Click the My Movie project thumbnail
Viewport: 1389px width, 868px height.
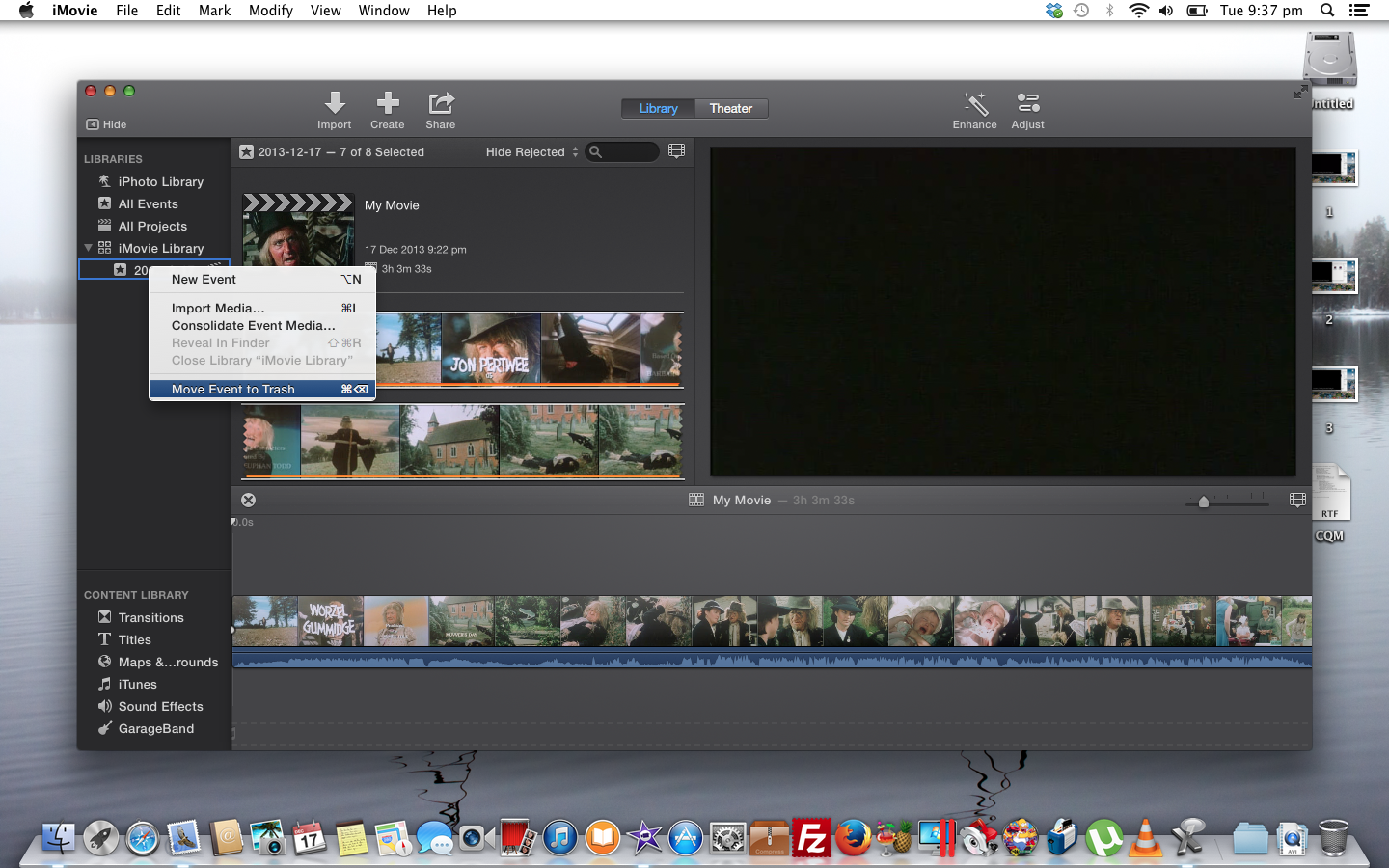pyautogui.click(x=298, y=231)
